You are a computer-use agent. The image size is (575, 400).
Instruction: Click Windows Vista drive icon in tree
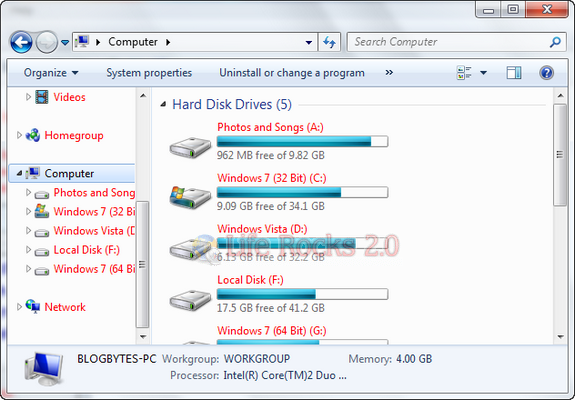[42, 232]
